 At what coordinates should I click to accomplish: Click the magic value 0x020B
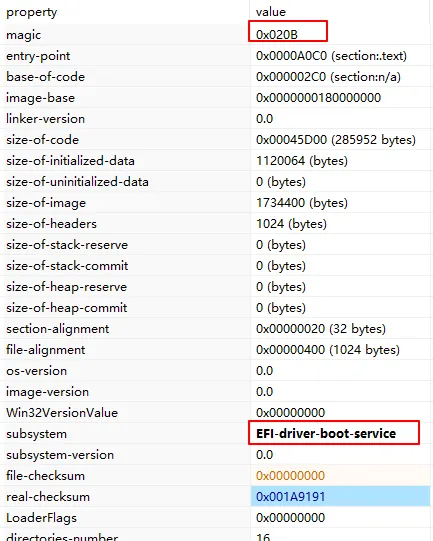(x=277, y=35)
